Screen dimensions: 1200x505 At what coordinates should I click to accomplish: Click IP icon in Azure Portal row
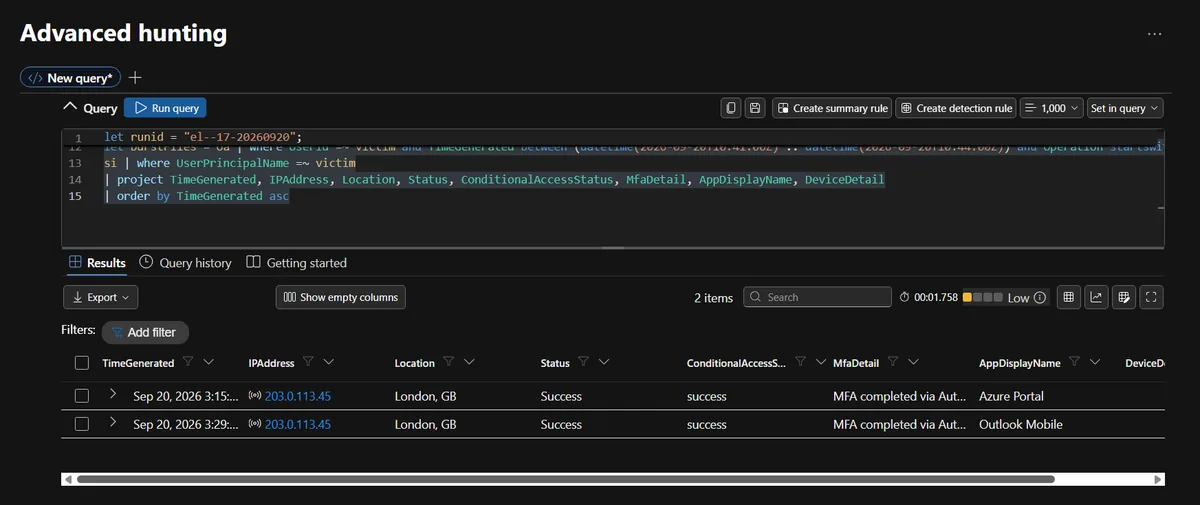(x=255, y=396)
